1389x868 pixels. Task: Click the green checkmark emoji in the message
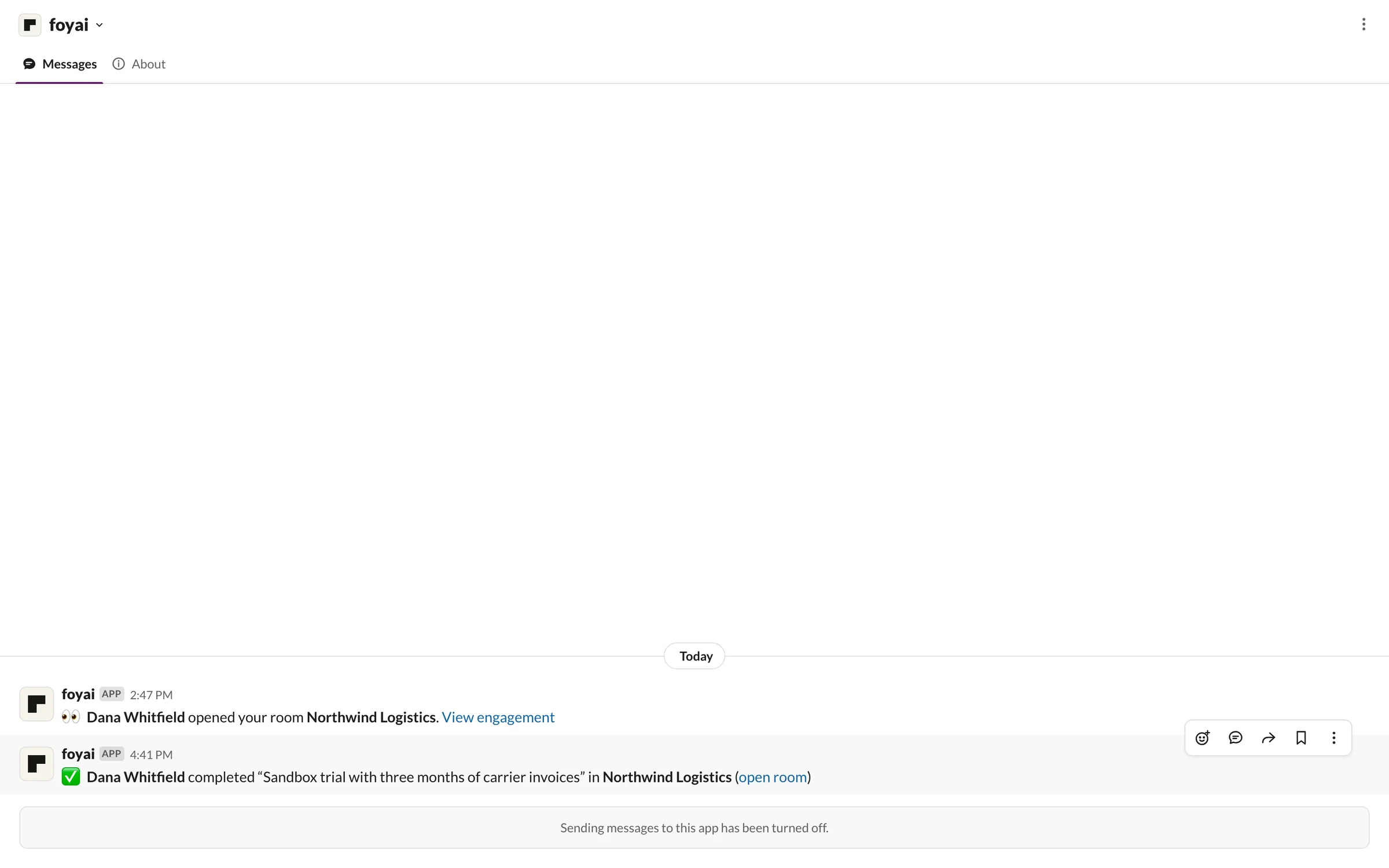coord(71,777)
